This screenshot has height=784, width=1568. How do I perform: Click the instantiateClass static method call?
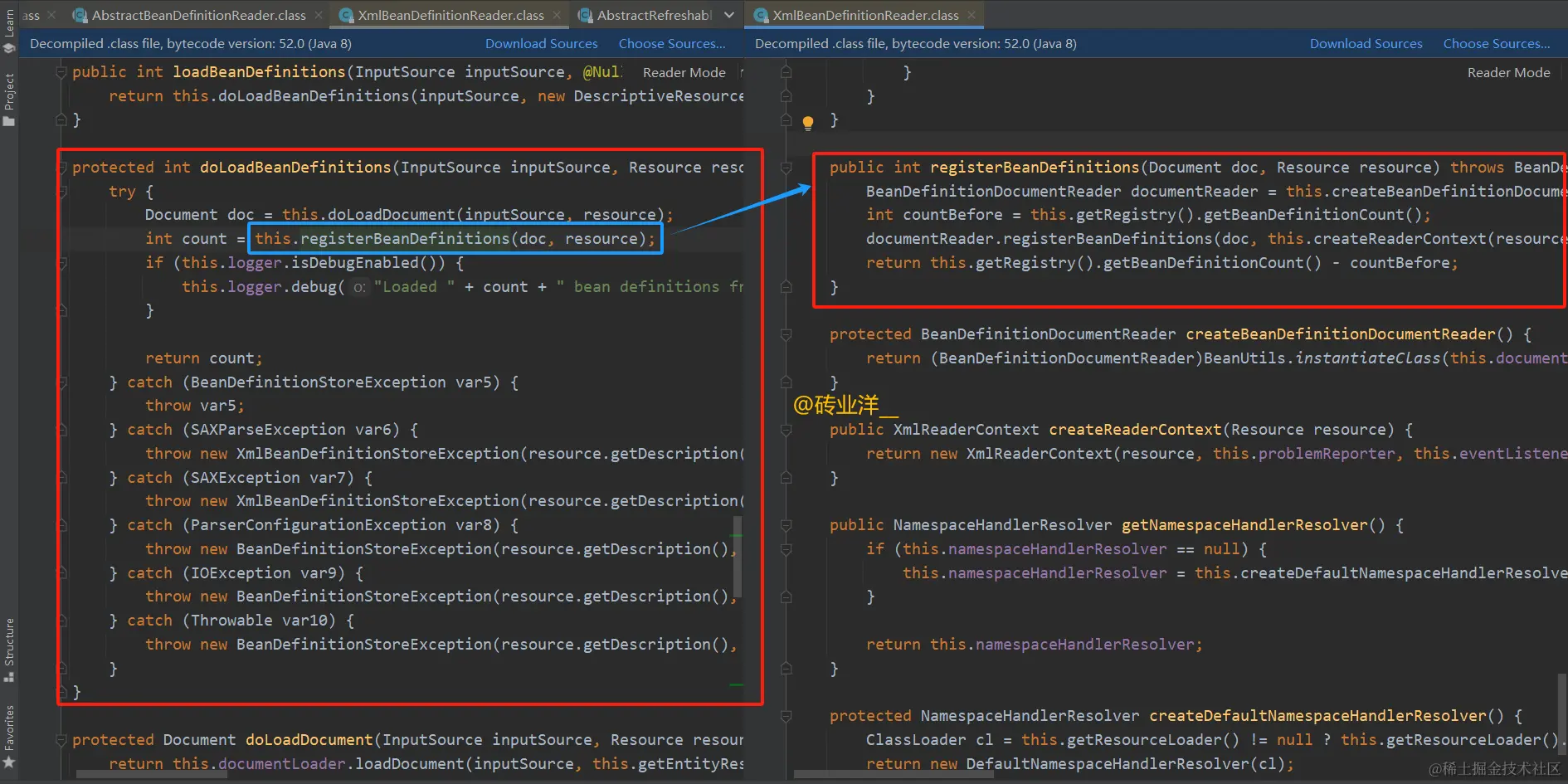pos(1368,358)
